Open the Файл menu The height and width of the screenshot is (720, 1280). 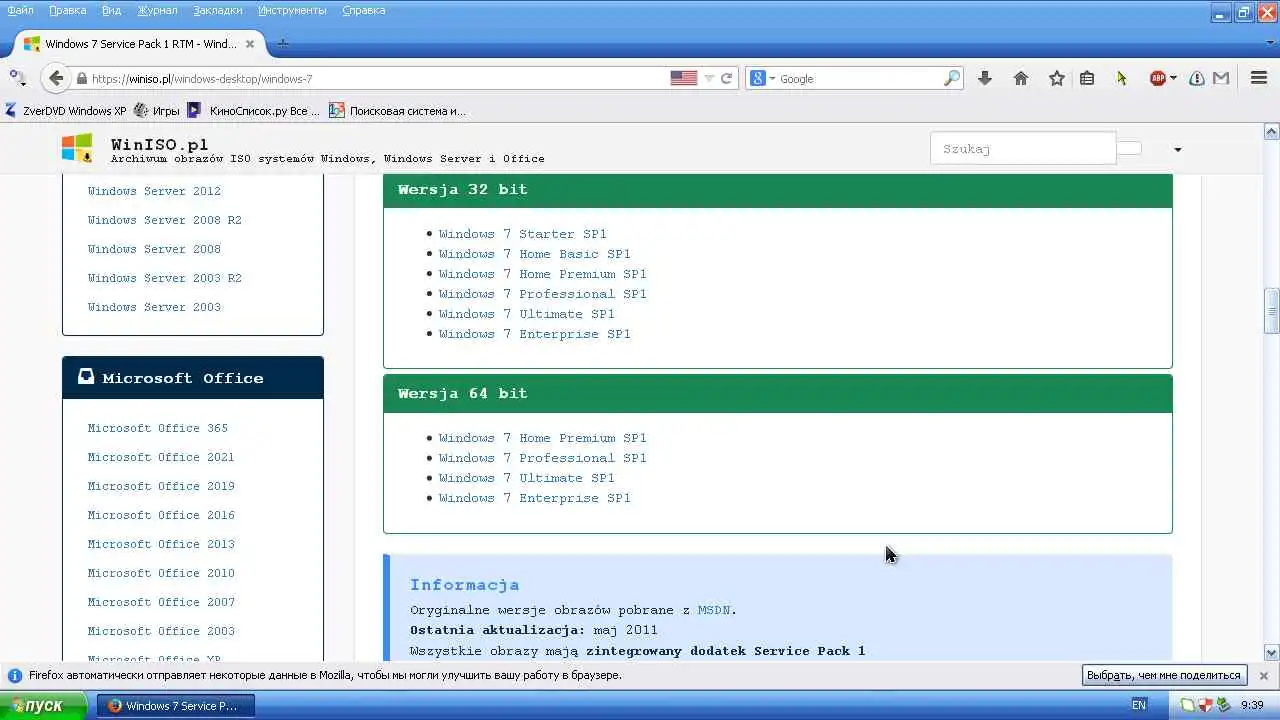20,10
